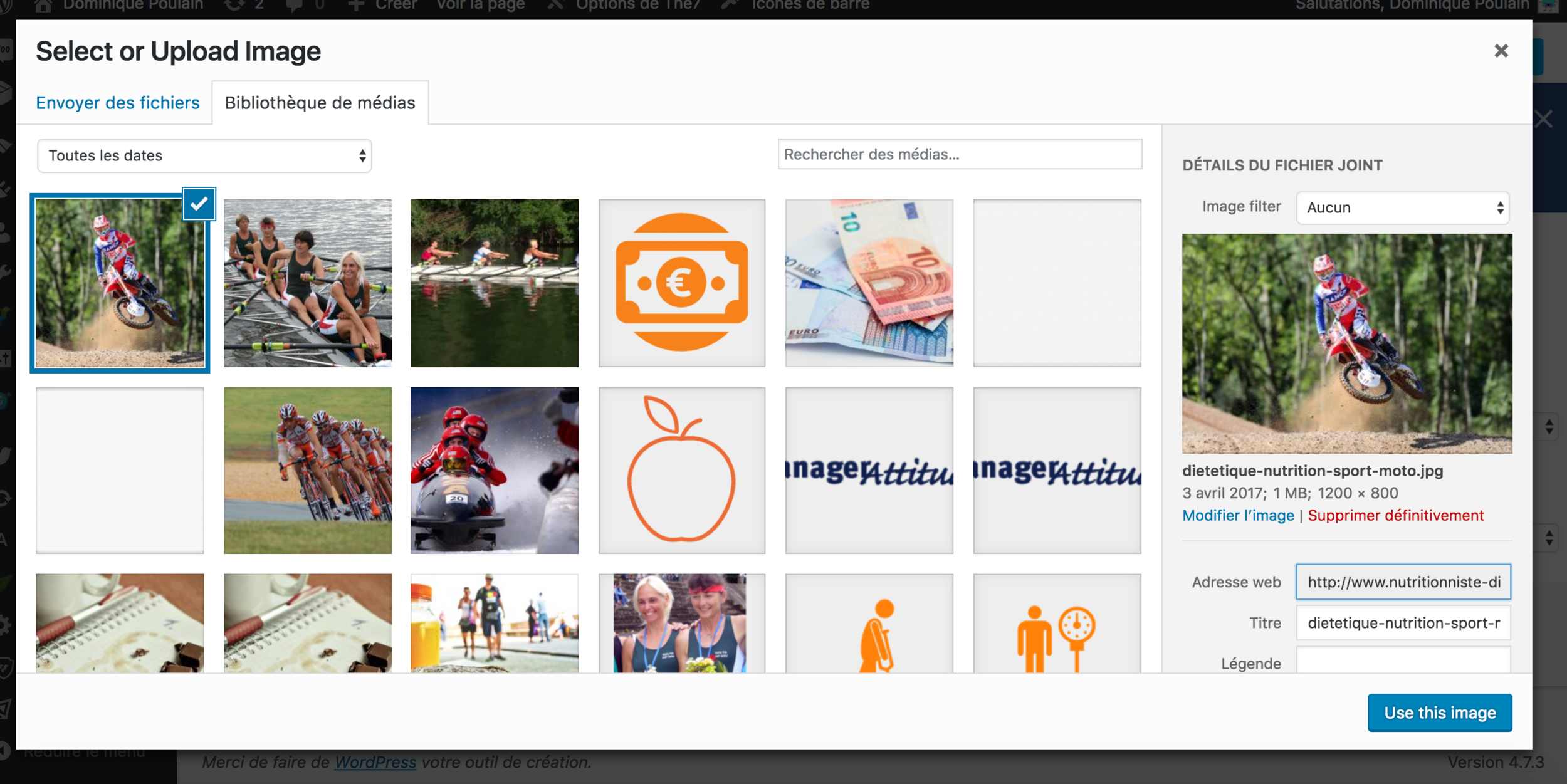Pick the orange person with scale icon

coord(1057,627)
